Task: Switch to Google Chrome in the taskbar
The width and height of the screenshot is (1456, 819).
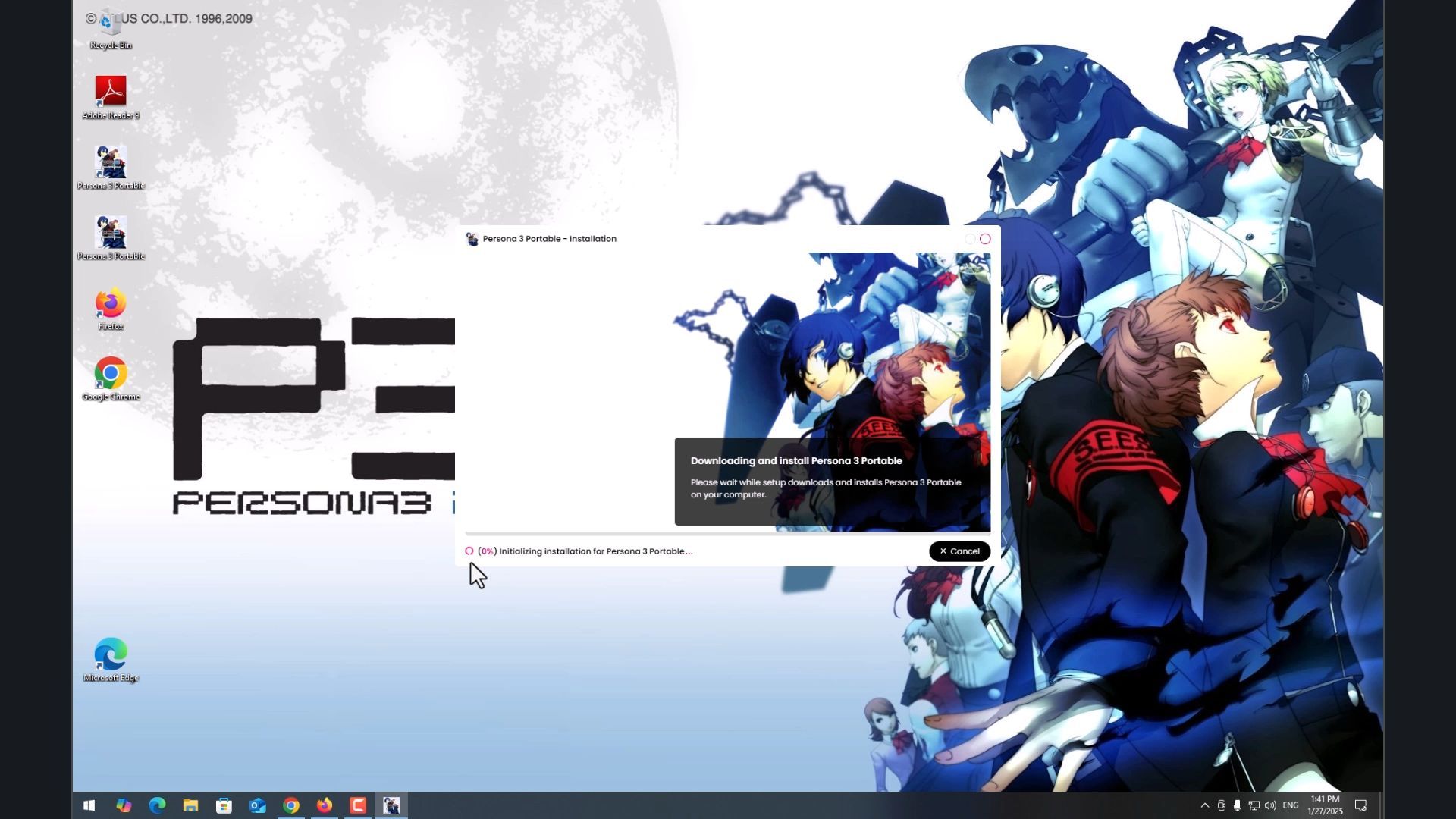Action: [291, 805]
